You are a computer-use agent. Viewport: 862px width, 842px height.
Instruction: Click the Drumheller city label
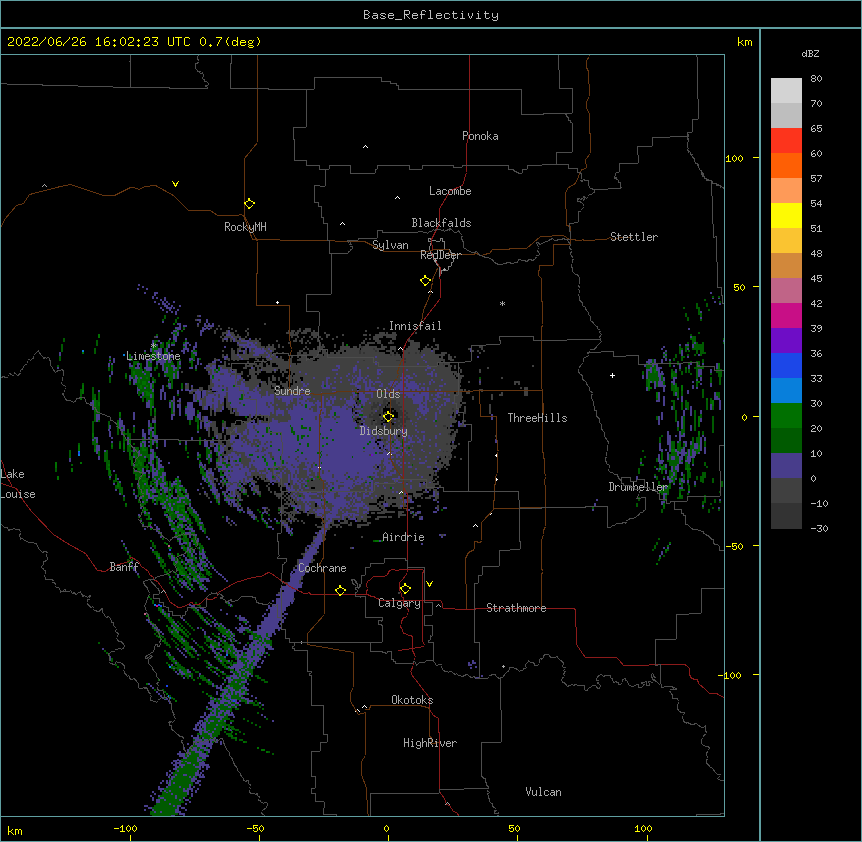tap(638, 487)
